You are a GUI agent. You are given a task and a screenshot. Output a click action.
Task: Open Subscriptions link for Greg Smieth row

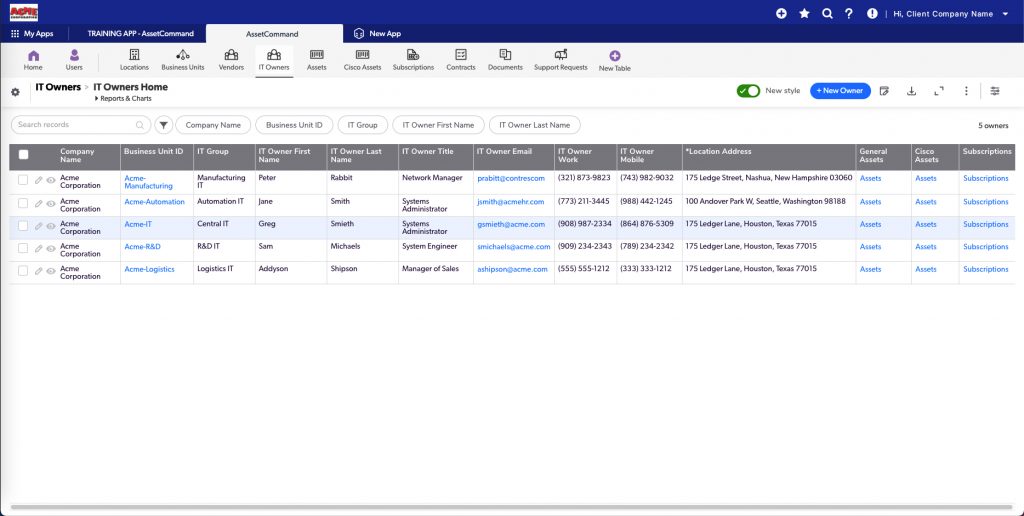pyautogui.click(x=985, y=224)
